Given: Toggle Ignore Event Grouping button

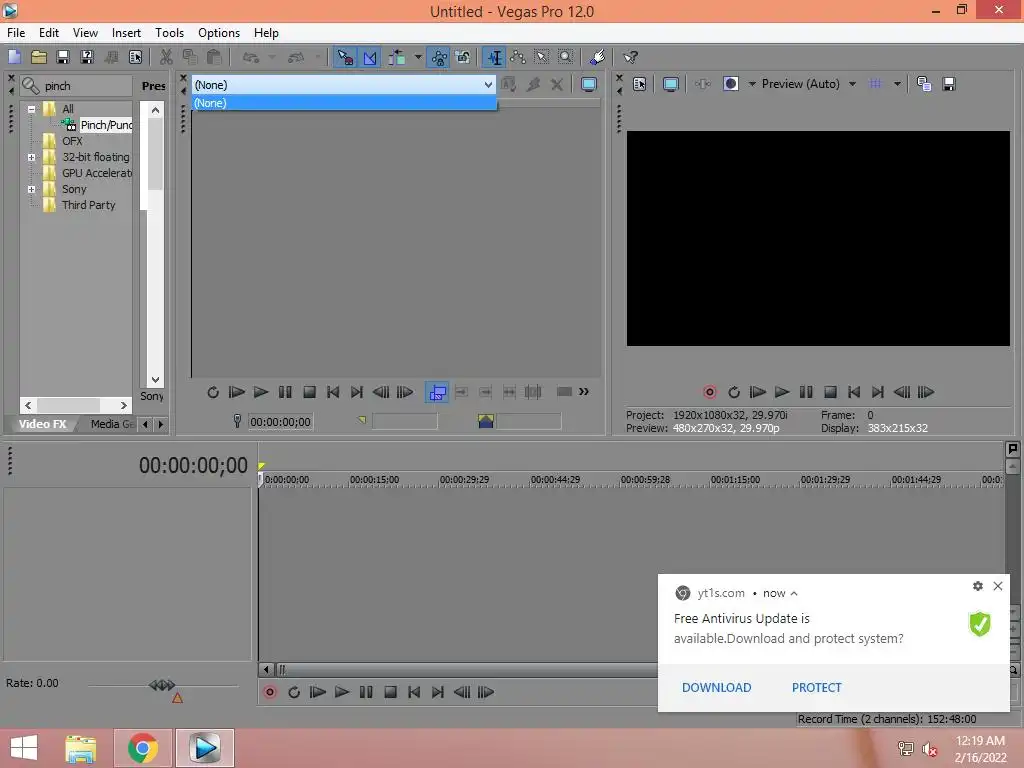Looking at the screenshot, I should pos(463,57).
